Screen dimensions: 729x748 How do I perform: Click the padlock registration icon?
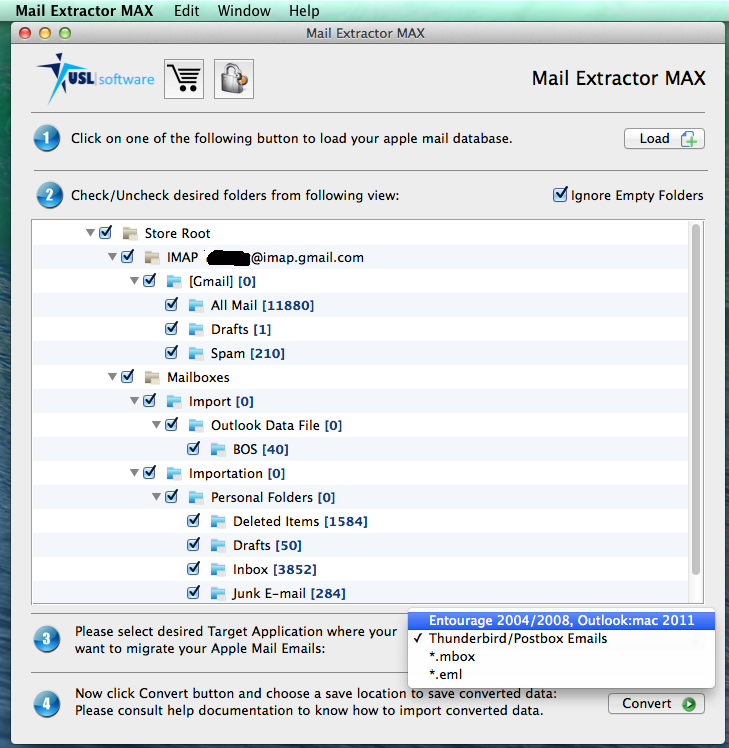pos(234,79)
